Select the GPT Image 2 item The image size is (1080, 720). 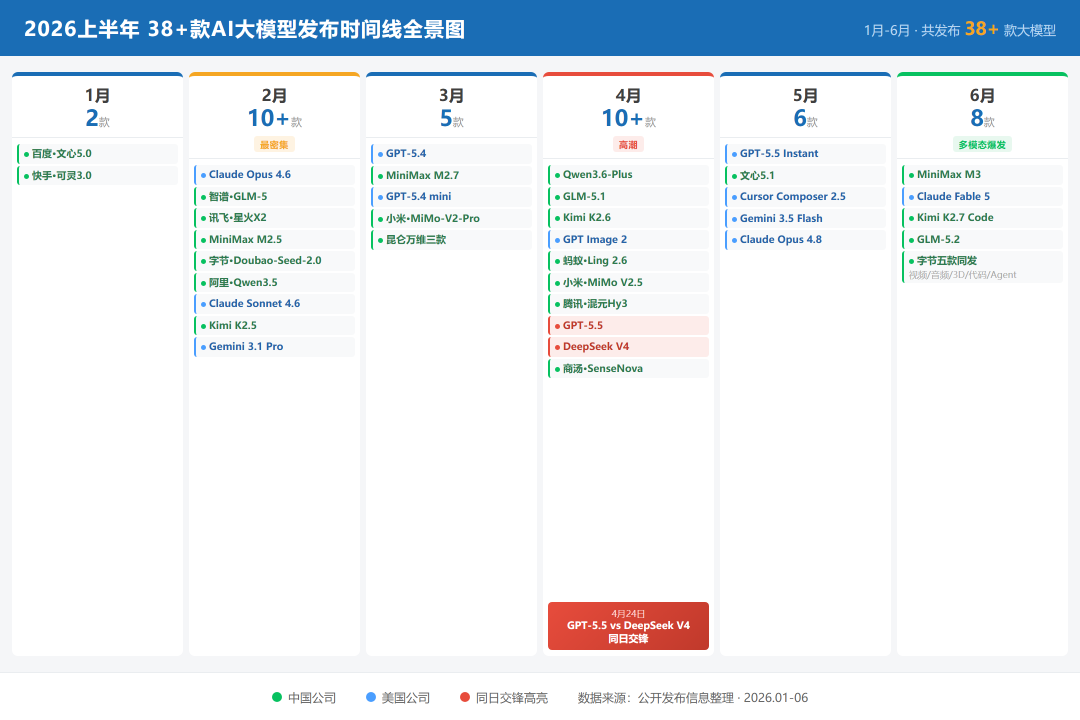(628, 239)
